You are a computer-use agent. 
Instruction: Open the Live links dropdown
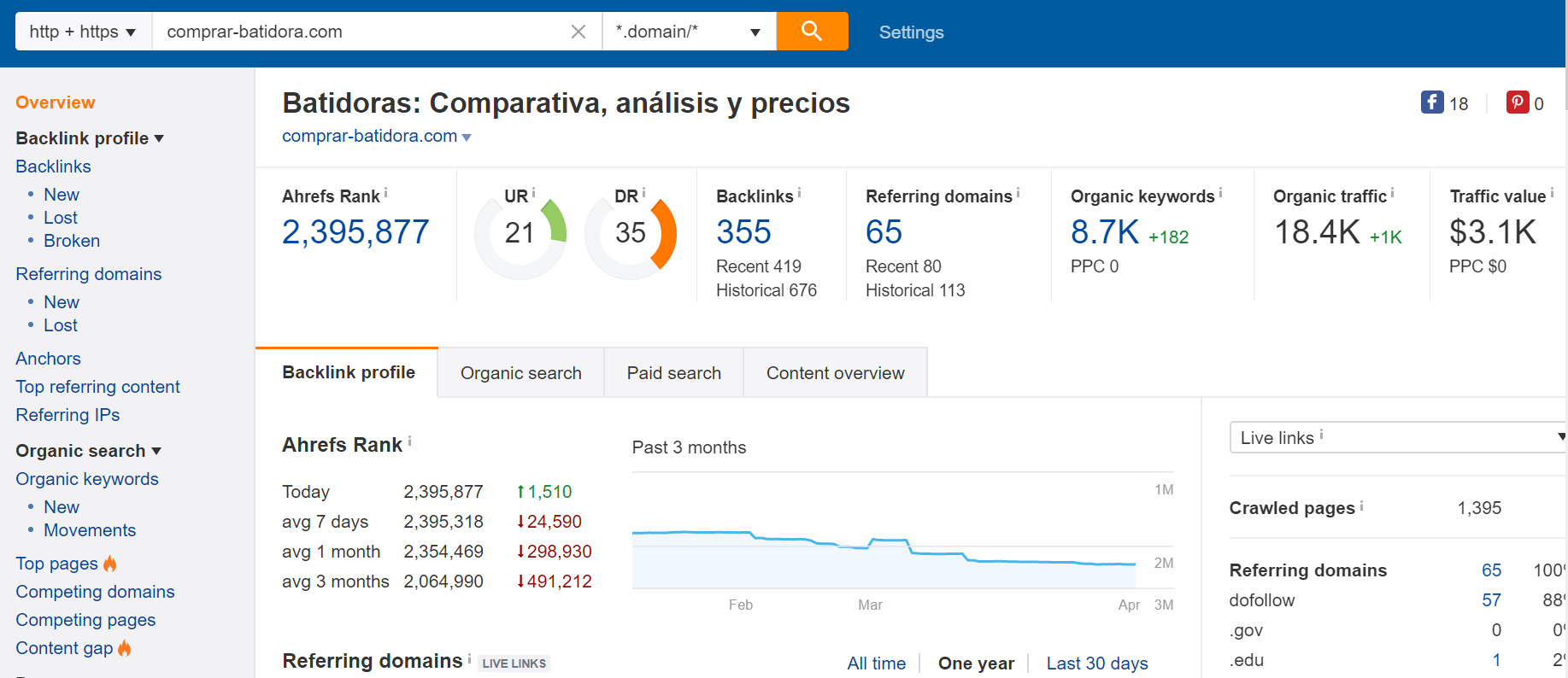[x=1398, y=437]
